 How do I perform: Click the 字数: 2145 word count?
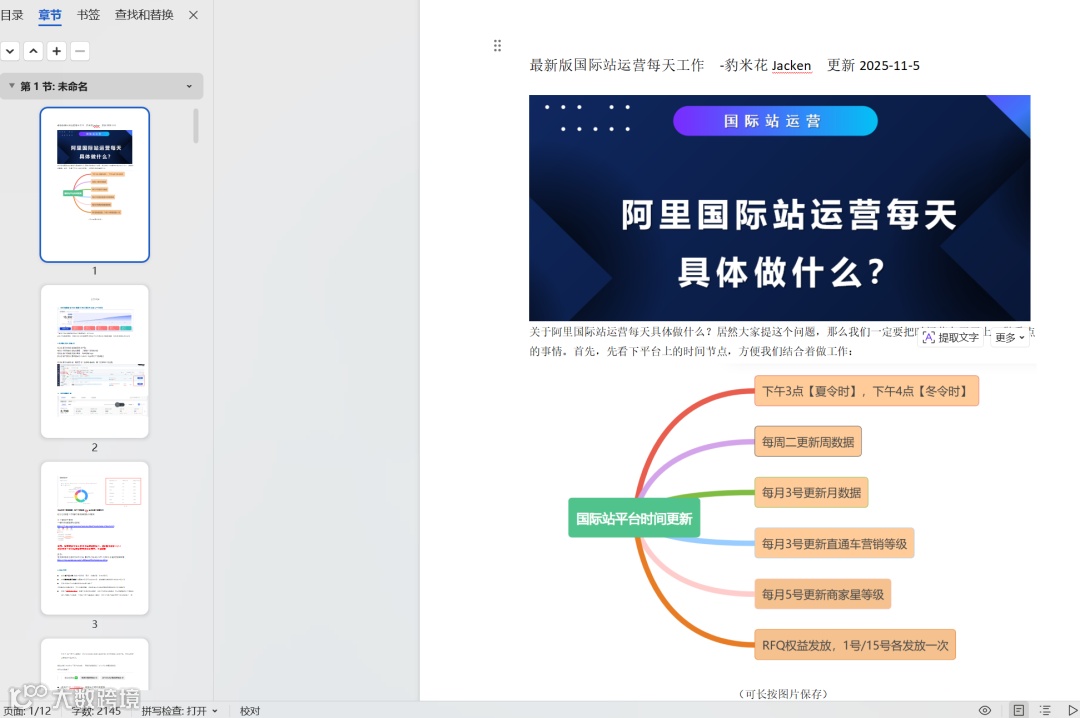tap(96, 710)
